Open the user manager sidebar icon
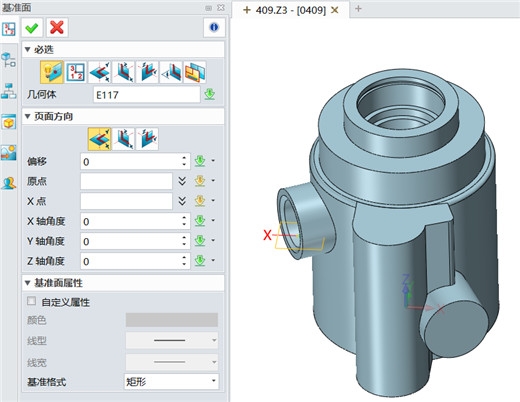520x402 pixels. tap(8, 183)
